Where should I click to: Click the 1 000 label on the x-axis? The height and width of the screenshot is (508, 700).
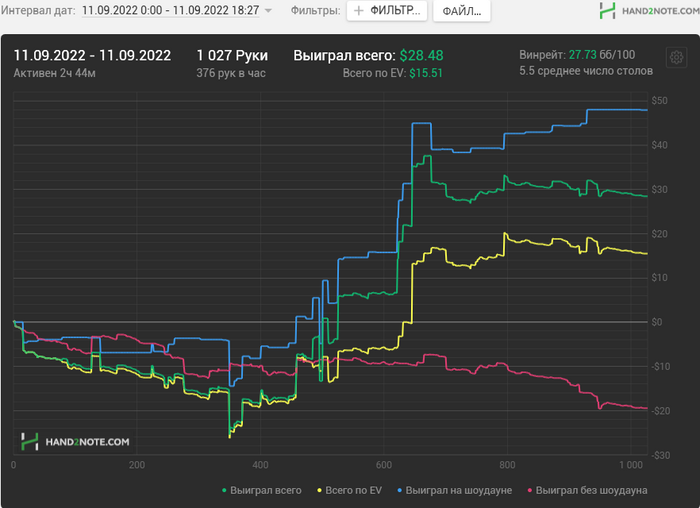click(x=631, y=465)
